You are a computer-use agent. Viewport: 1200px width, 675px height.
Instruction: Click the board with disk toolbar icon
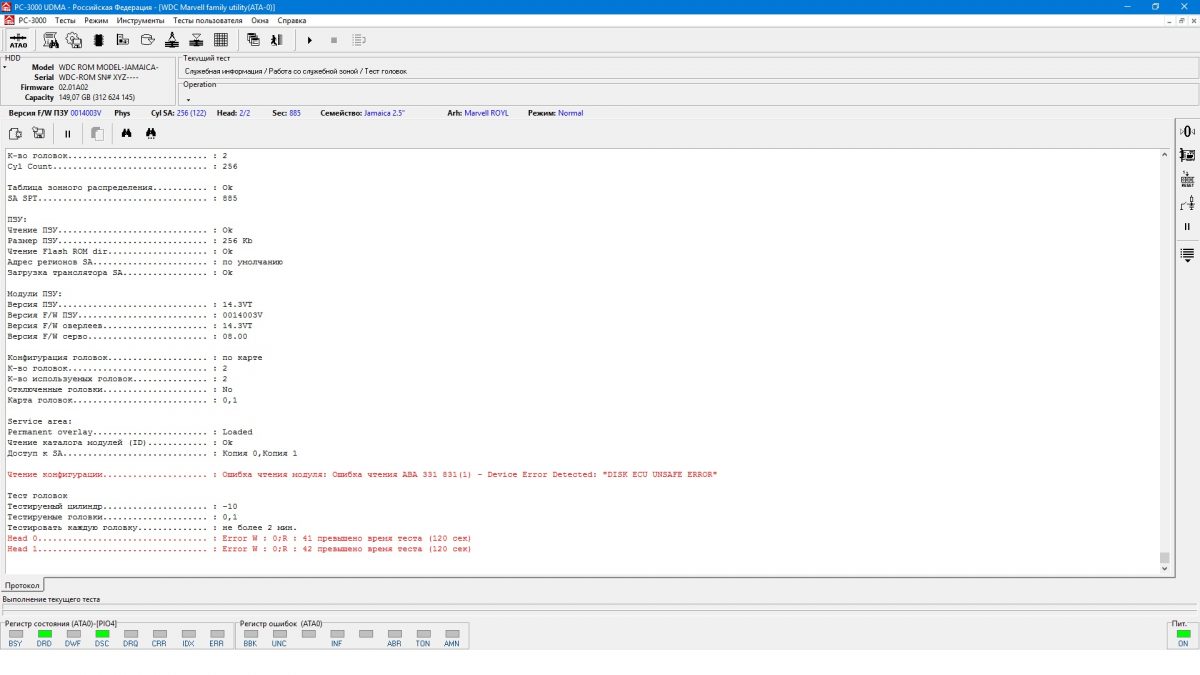tap(122, 40)
